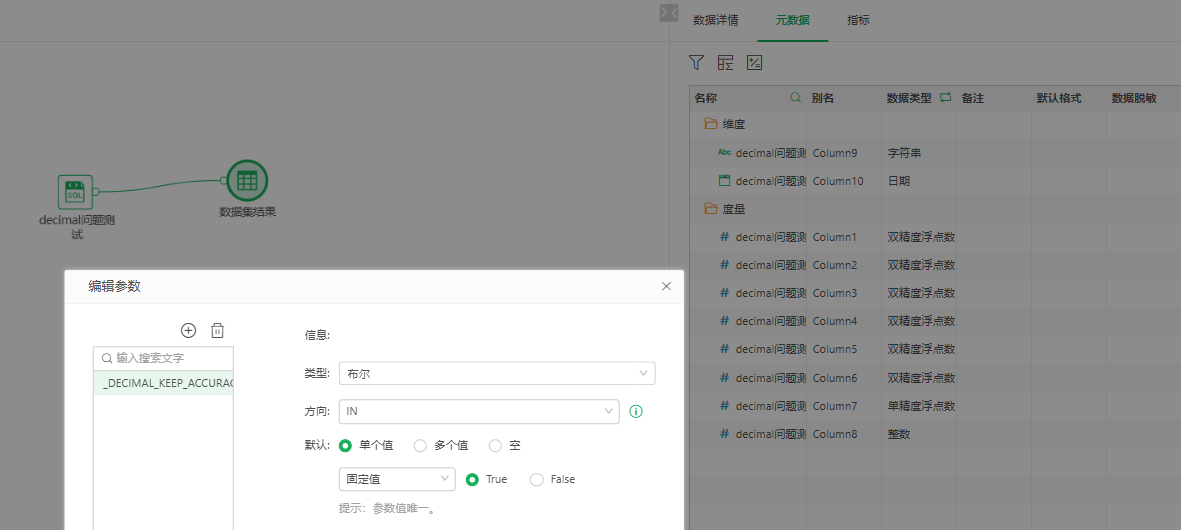Click in the 输入搜索文字 search field
Viewport: 1181px width, 530px height.
point(163,358)
